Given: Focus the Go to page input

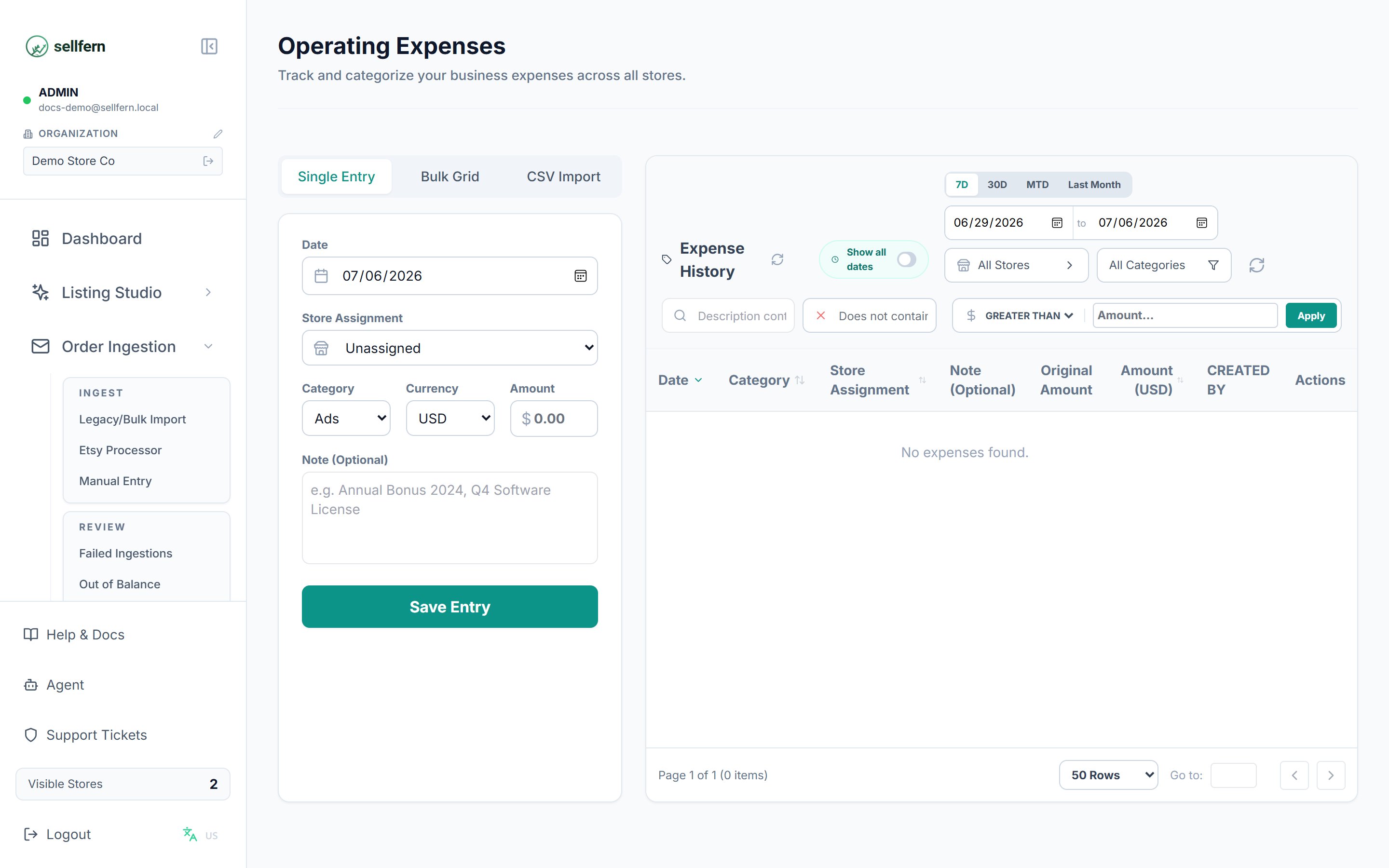Looking at the screenshot, I should (x=1233, y=775).
